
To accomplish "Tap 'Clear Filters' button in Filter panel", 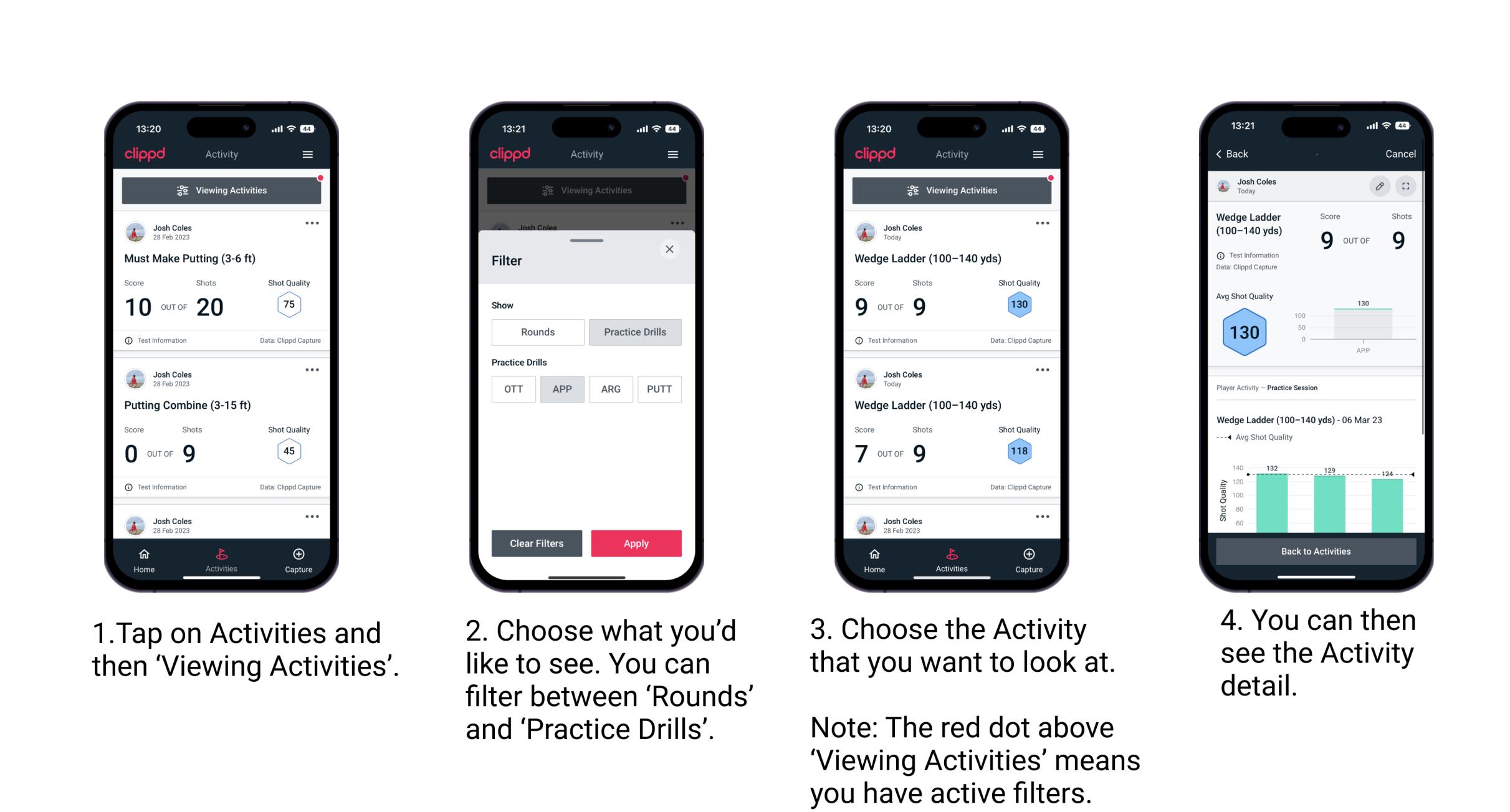I will coord(538,542).
